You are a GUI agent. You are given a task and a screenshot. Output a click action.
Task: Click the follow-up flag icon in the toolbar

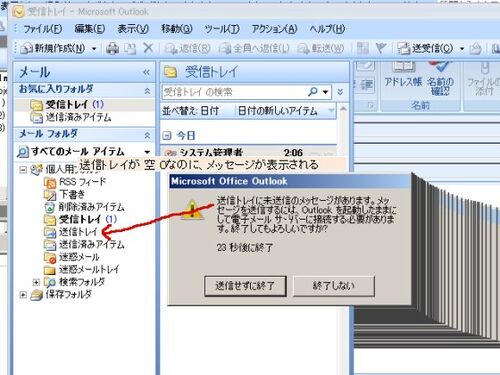[380, 48]
